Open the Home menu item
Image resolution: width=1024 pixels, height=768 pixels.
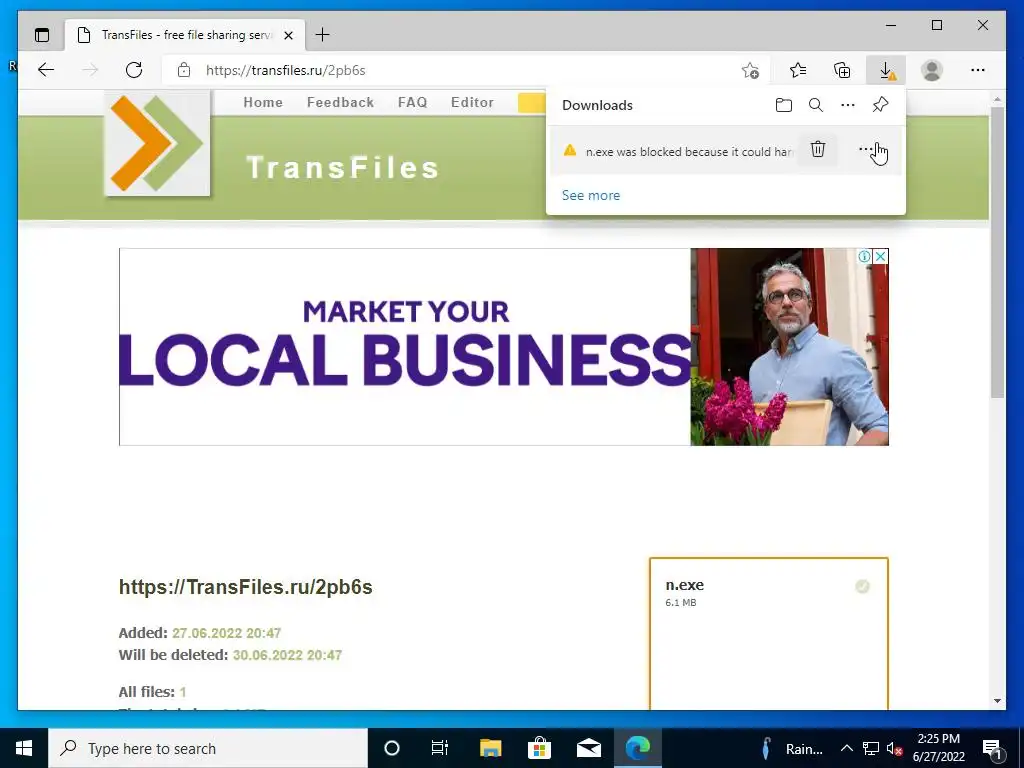point(263,103)
